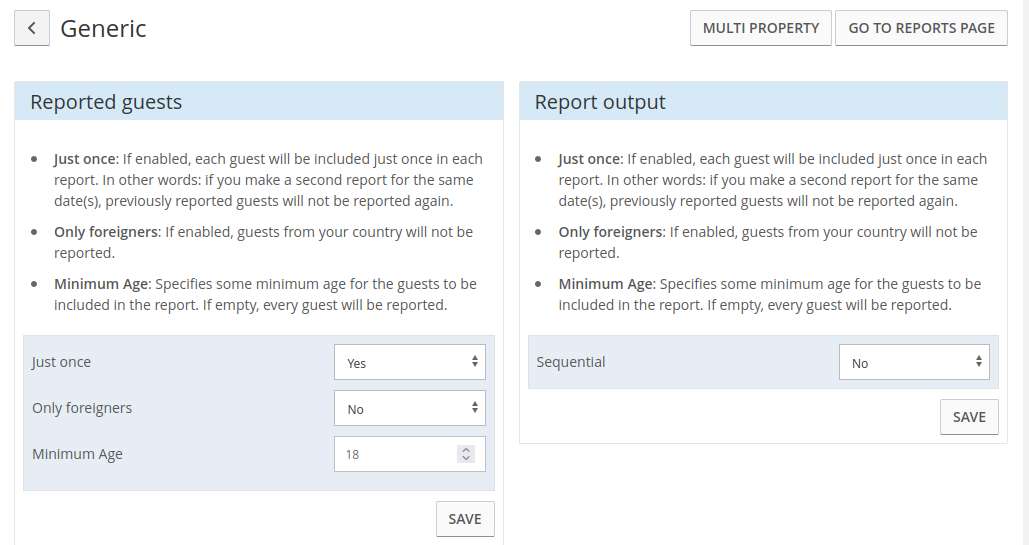This screenshot has height=545, width=1029.
Task: Save the Report output settings
Action: pos(969,417)
